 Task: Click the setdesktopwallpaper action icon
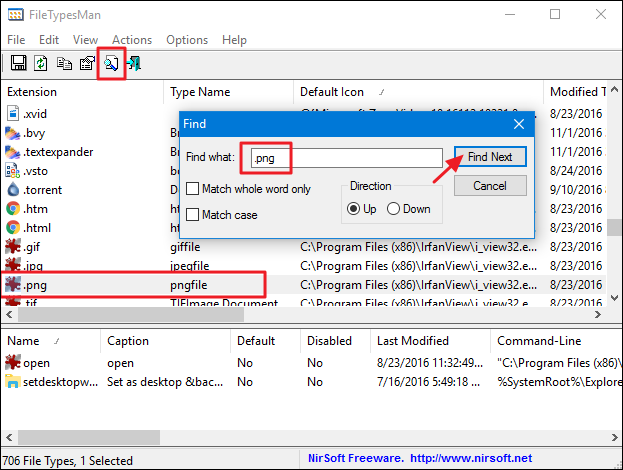13,381
